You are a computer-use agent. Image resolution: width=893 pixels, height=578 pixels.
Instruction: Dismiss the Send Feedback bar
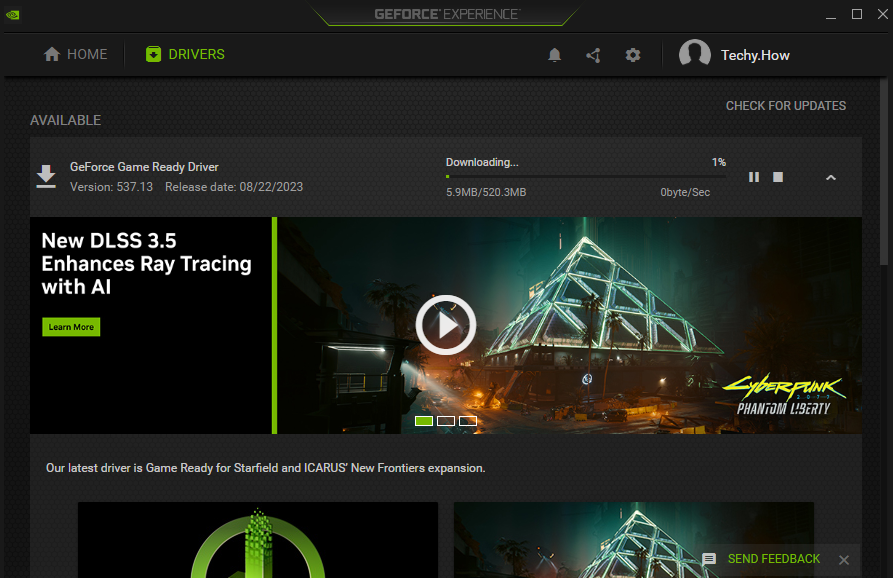point(844,560)
